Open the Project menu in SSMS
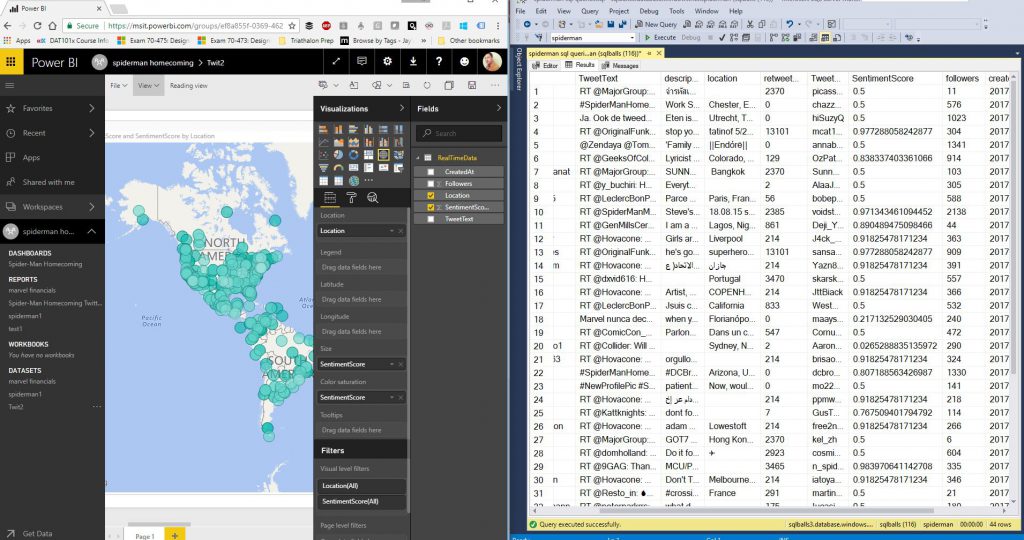The width and height of the screenshot is (1024, 540). (x=618, y=11)
